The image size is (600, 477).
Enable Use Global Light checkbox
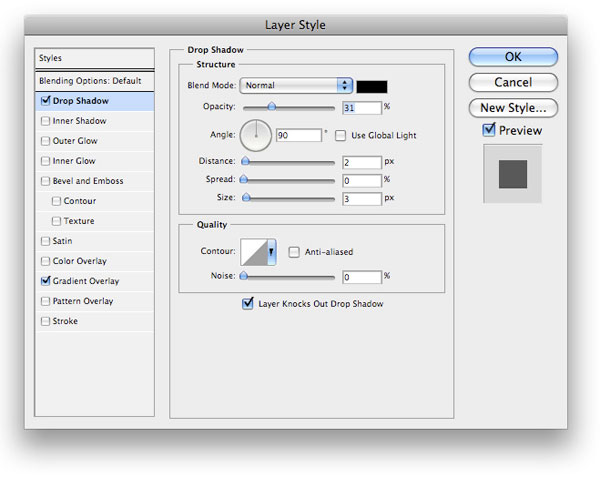tap(340, 135)
